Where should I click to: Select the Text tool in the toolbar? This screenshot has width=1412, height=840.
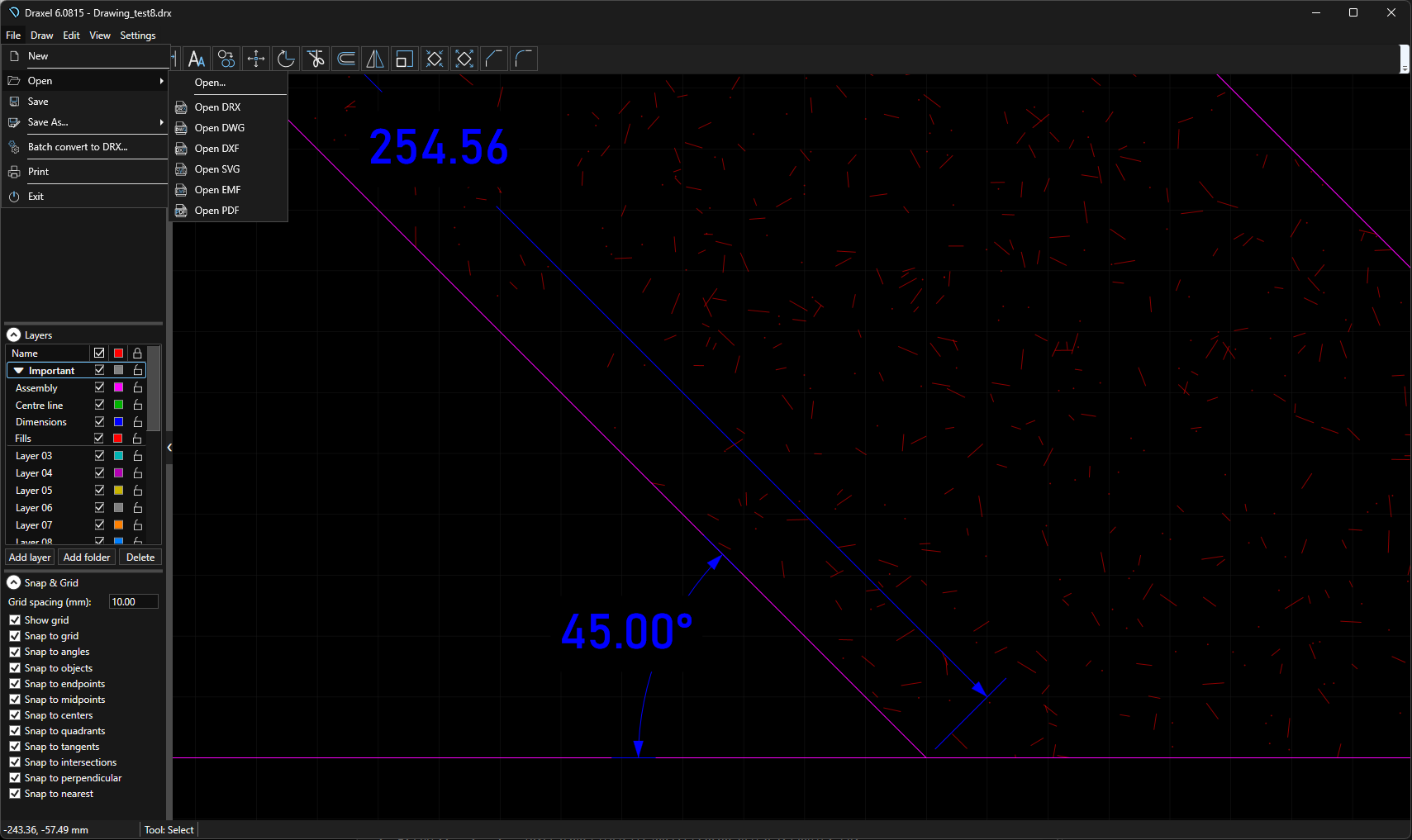(197, 59)
